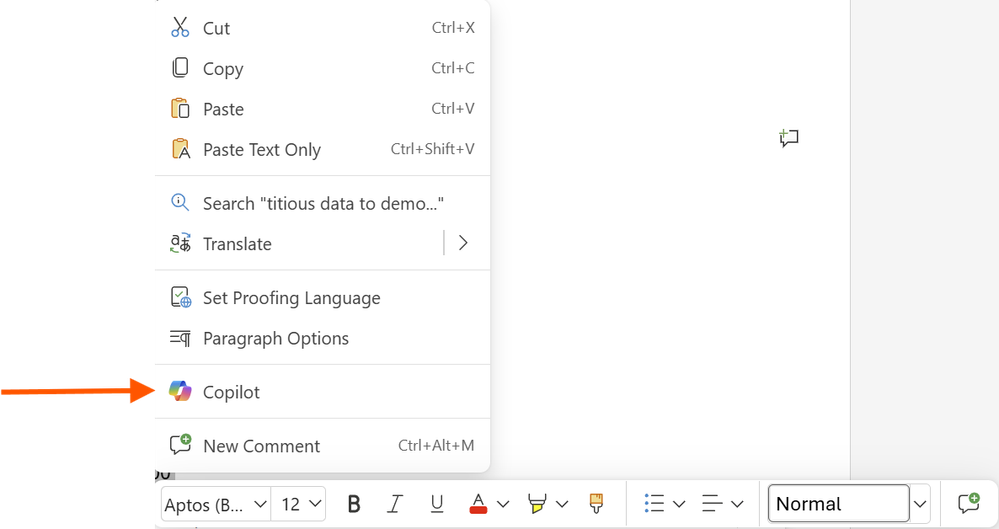Choose Paragraph Options from context menu
This screenshot has width=999, height=529.
[x=276, y=339]
